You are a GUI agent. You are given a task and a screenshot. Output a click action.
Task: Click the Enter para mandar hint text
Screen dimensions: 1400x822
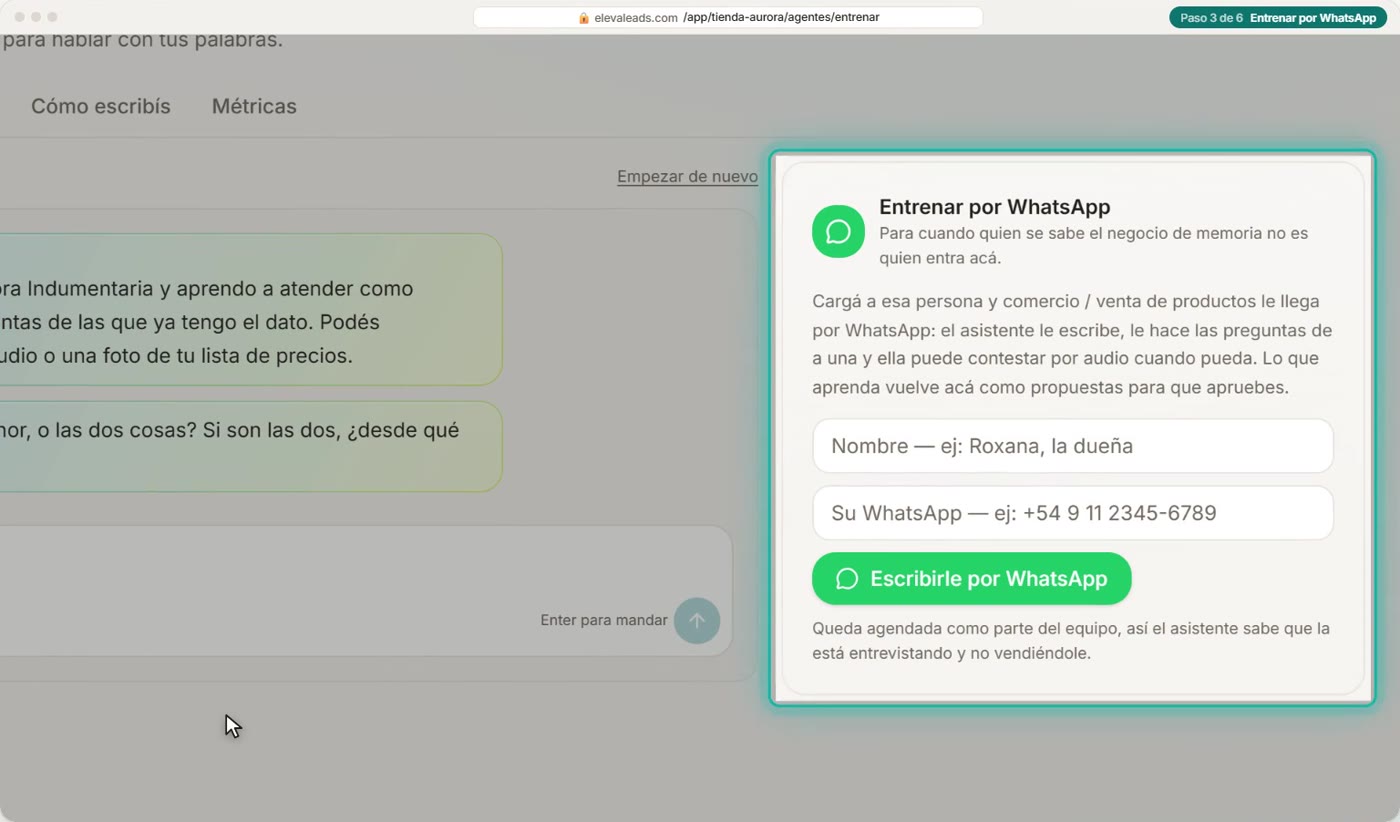click(x=604, y=620)
